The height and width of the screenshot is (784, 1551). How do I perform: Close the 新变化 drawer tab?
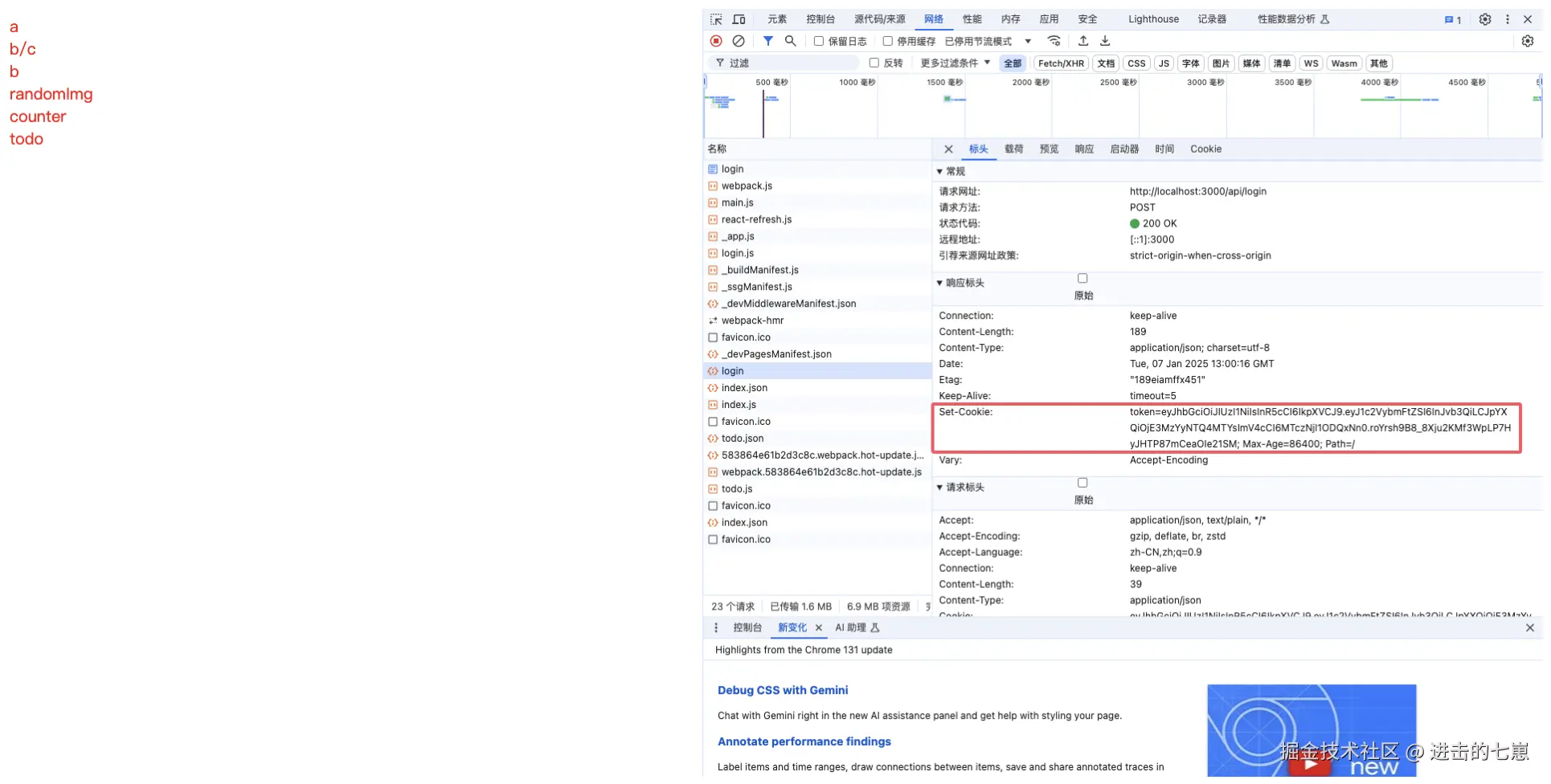819,628
